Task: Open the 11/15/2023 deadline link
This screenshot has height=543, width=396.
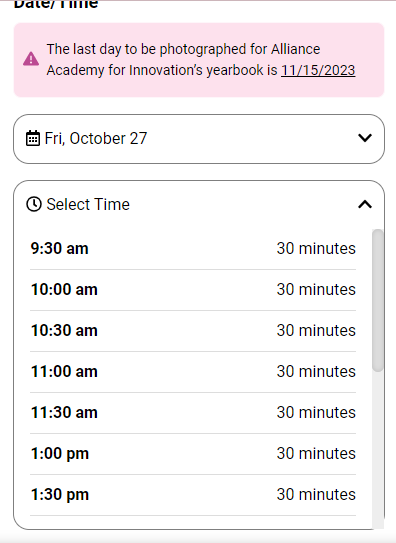Action: [318, 70]
